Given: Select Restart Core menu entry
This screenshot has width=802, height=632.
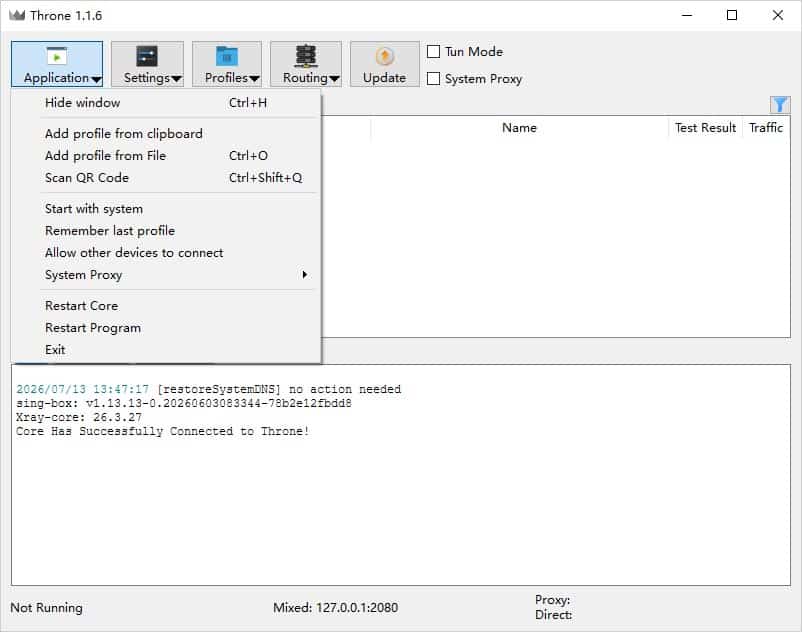Looking at the screenshot, I should click(x=166, y=306).
